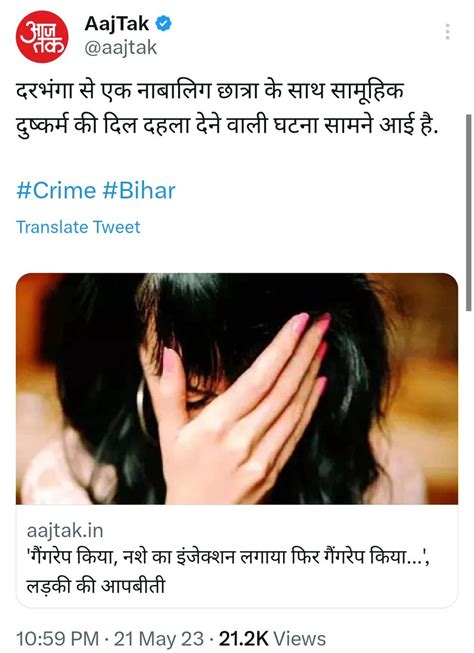
Task: Open the article preview image
Action: pos(237,389)
